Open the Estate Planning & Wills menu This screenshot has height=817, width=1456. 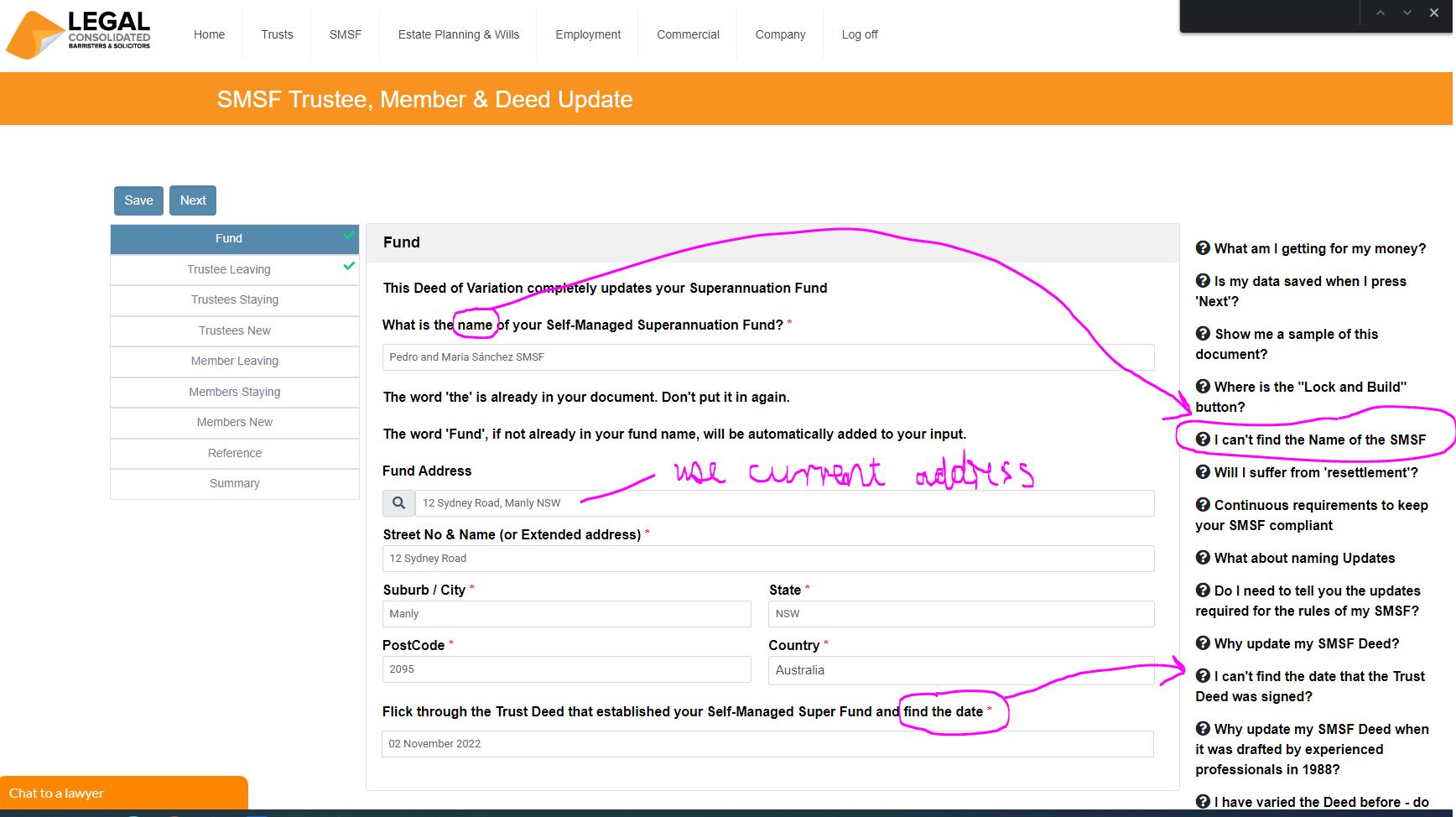(458, 34)
